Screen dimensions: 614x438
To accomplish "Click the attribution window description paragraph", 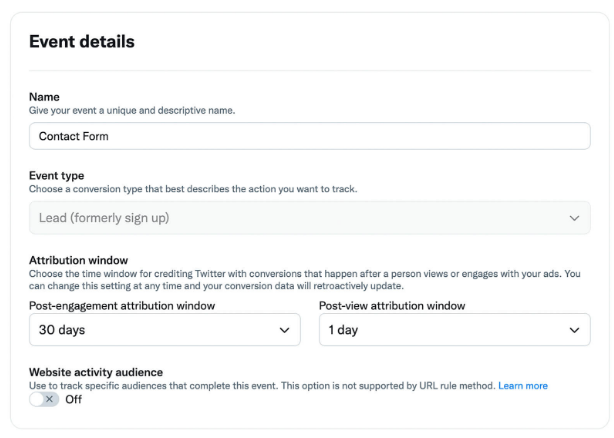I will 300,279.
